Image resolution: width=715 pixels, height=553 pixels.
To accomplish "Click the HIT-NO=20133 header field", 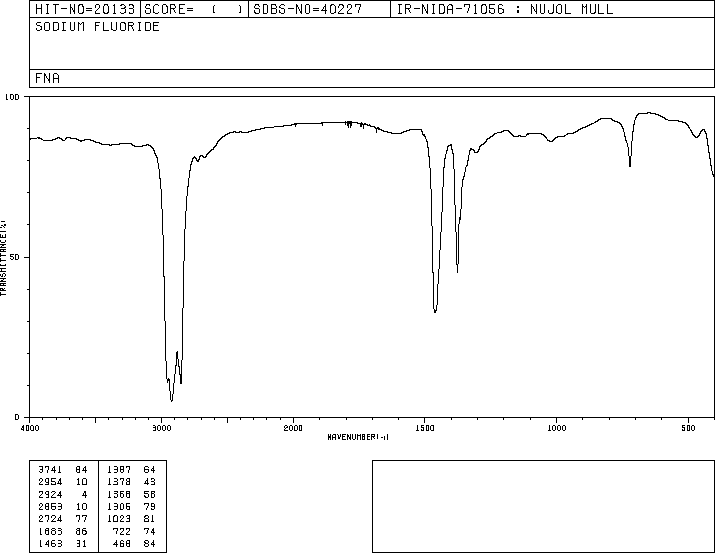I will [85, 9].
